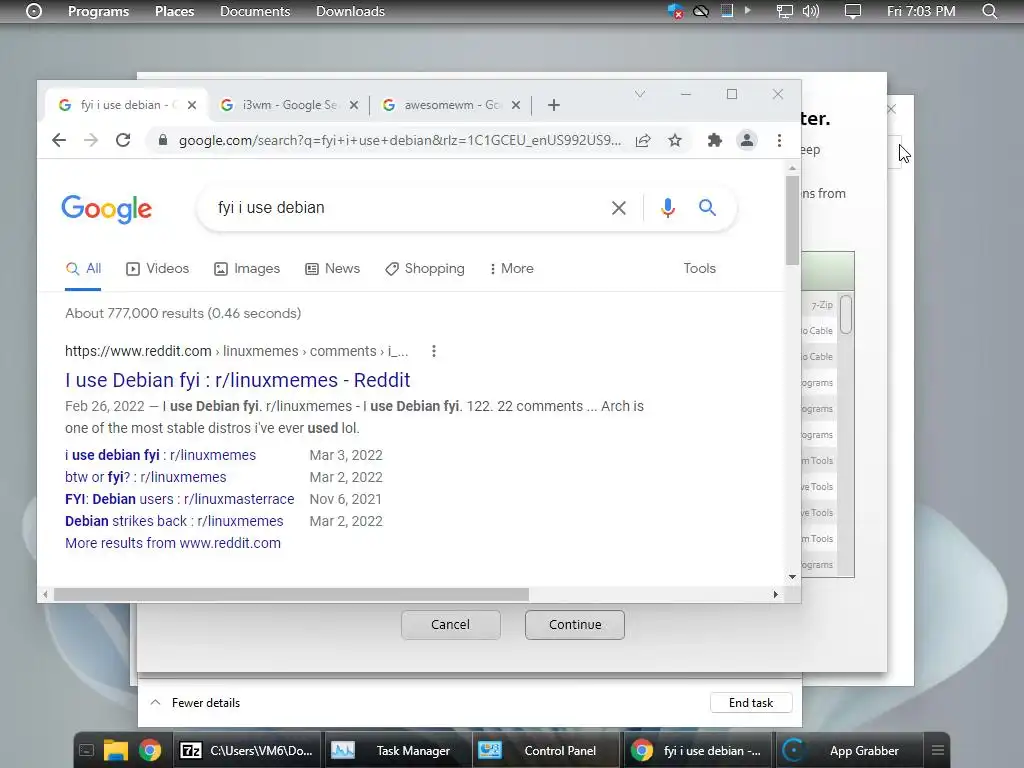Open 'FYI: Debian users : r/linuxmasterrace' link
The image size is (1024, 768).
[x=180, y=499]
